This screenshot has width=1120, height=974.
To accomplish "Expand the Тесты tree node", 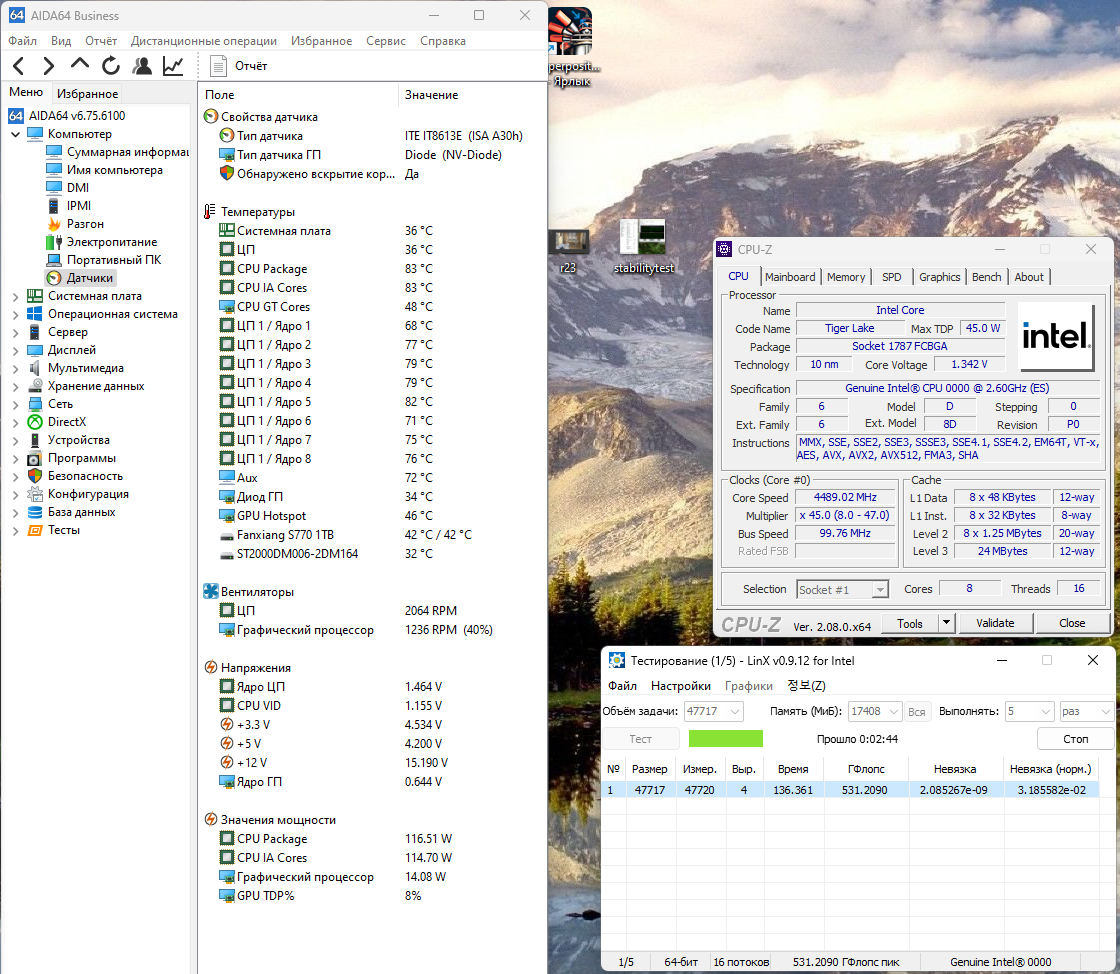I will coord(15,530).
